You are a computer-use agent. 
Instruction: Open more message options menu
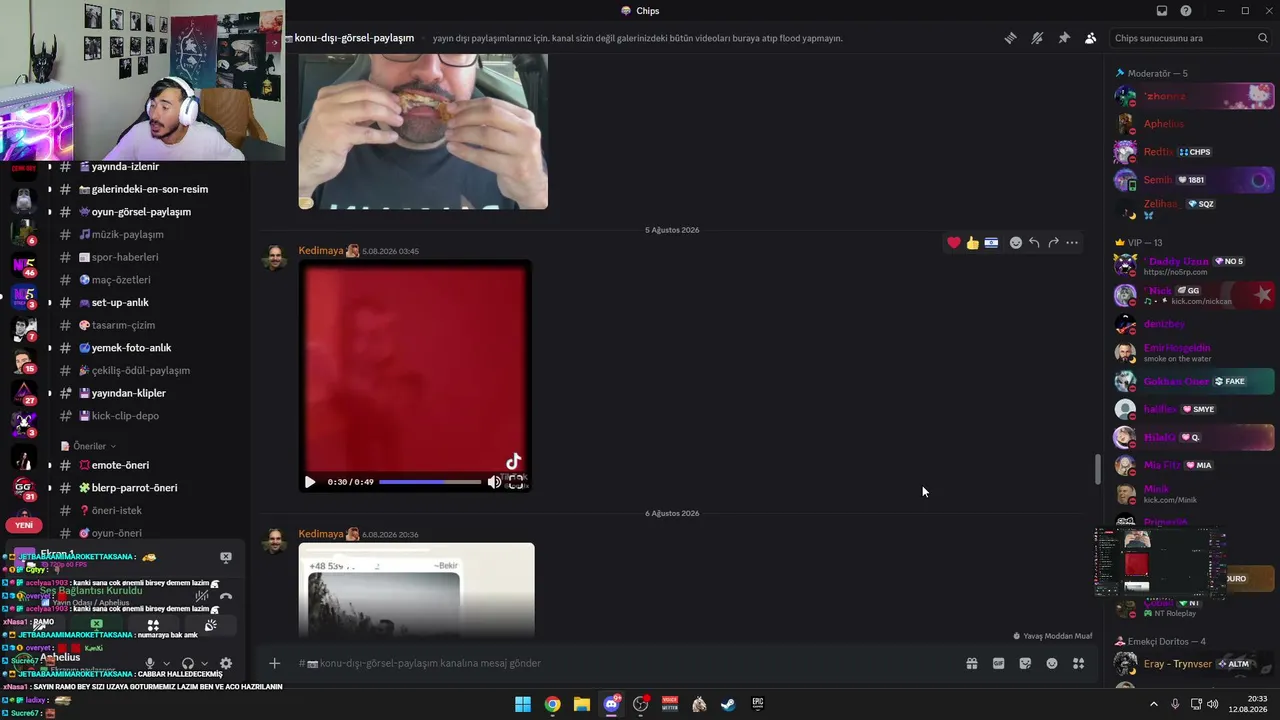[x=1072, y=243]
